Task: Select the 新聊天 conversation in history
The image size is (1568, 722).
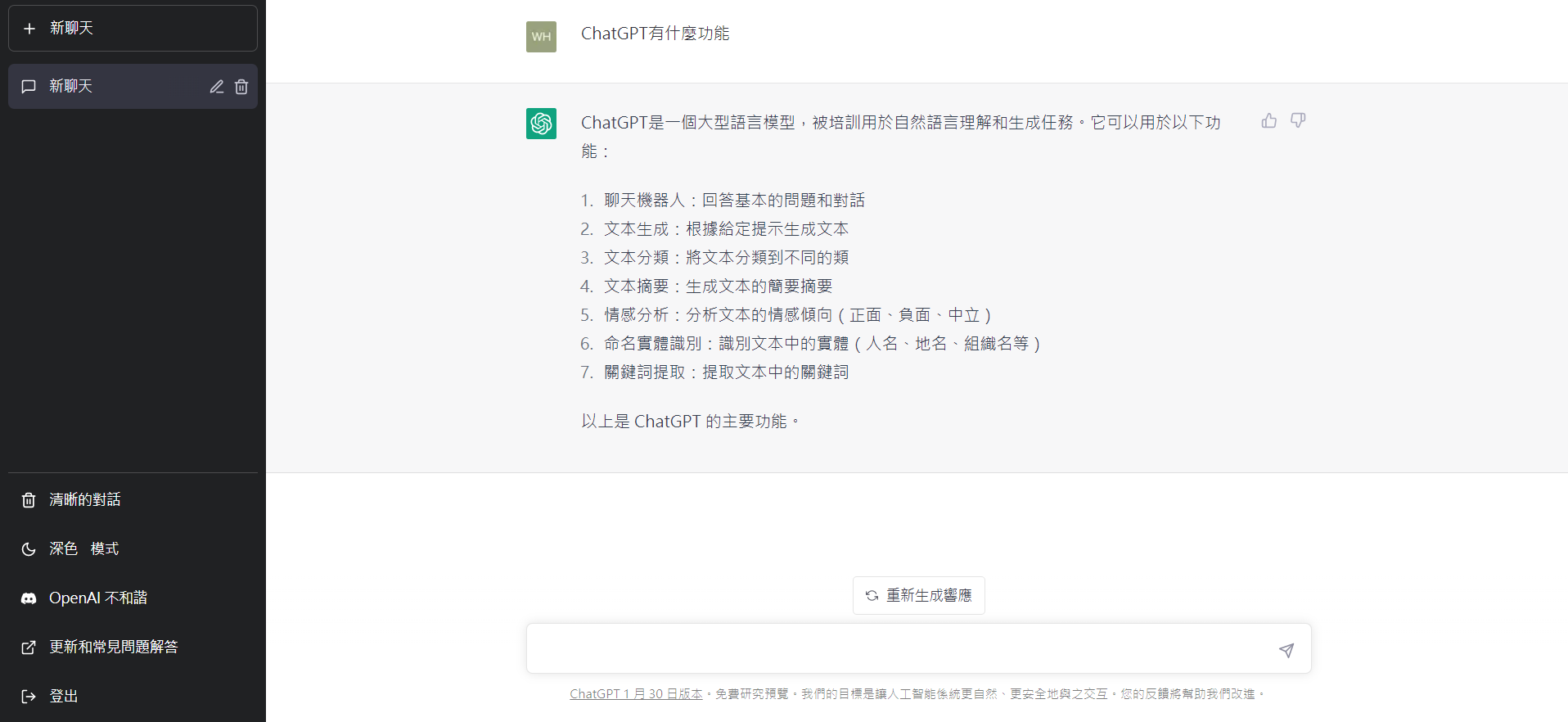Action: (x=133, y=87)
